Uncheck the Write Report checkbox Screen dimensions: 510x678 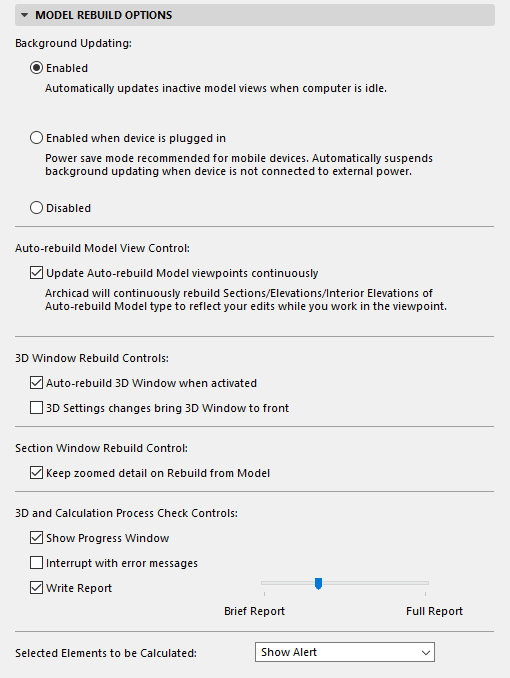(x=36, y=588)
